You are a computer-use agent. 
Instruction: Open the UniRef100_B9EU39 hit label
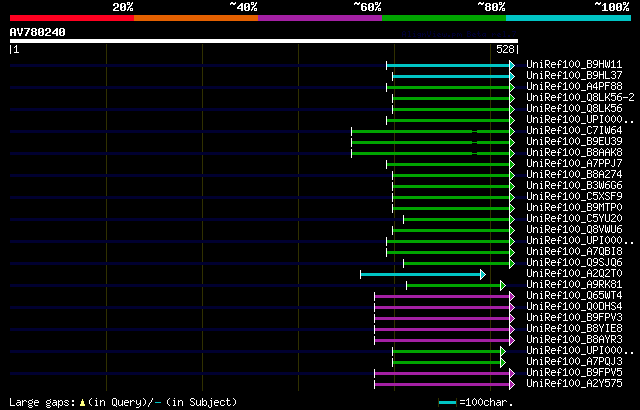pyautogui.click(x=574, y=142)
